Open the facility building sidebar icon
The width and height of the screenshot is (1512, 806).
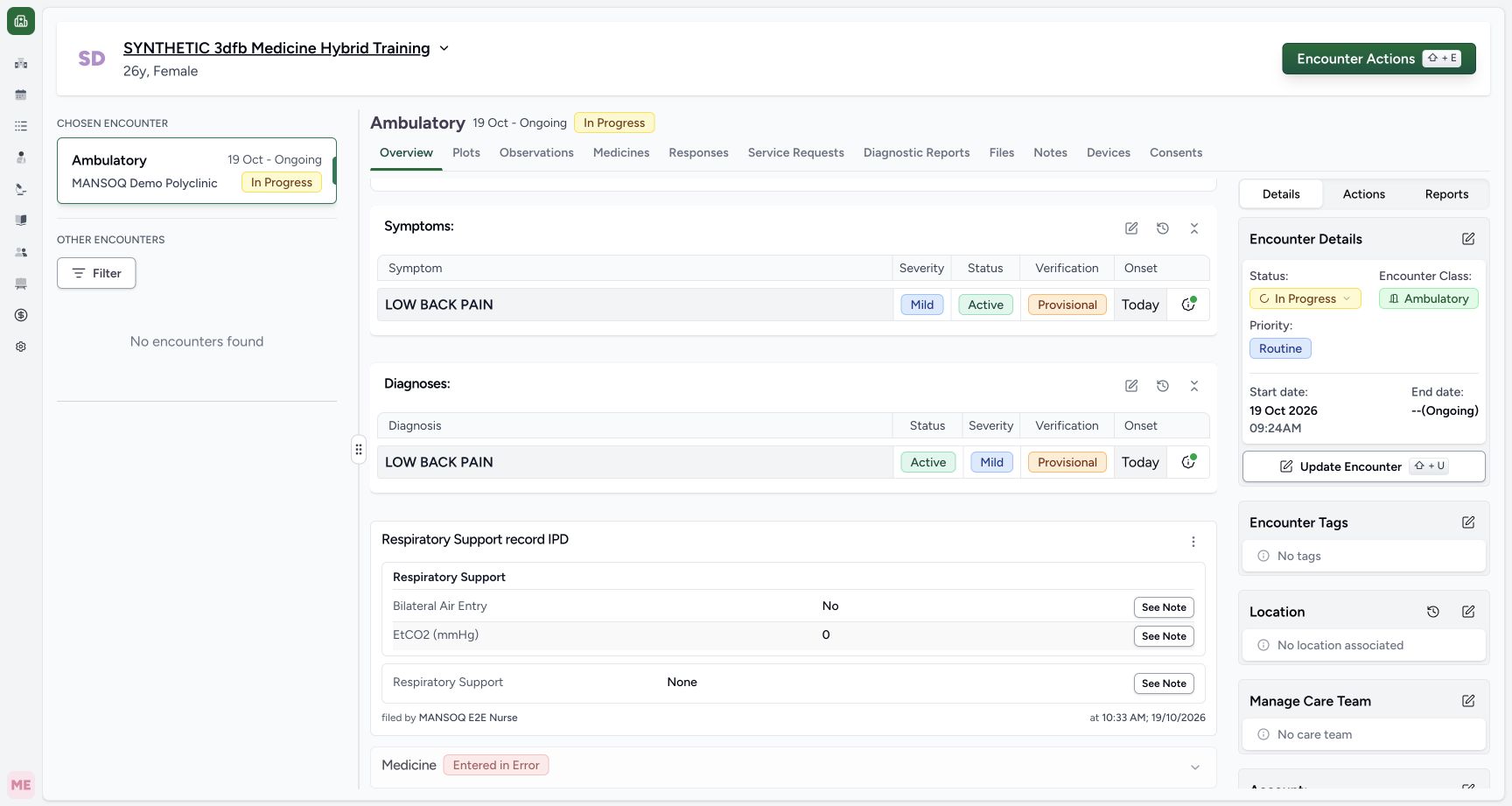[21, 63]
